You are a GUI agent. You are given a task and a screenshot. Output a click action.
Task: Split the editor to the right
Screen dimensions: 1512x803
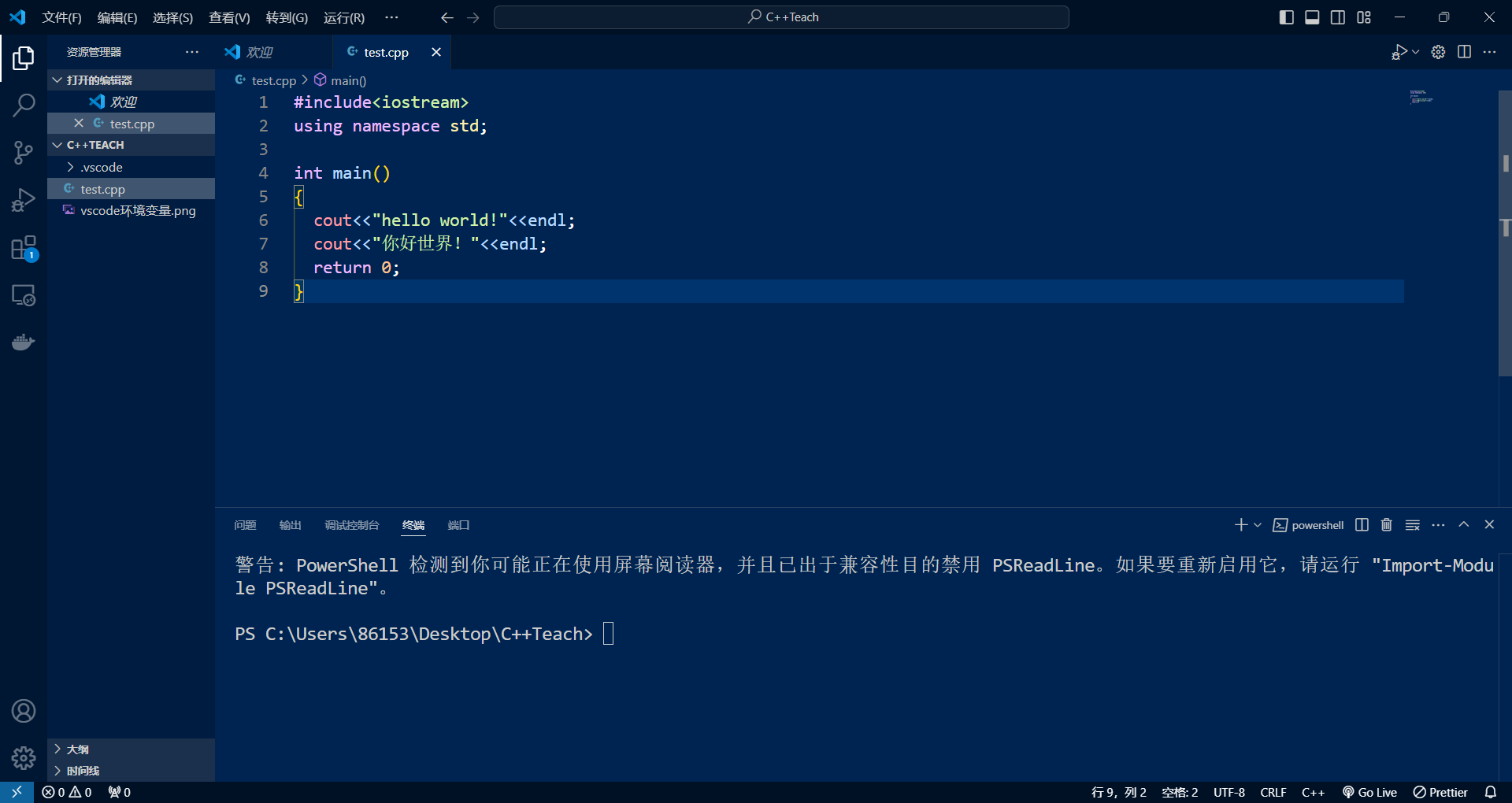(x=1464, y=52)
